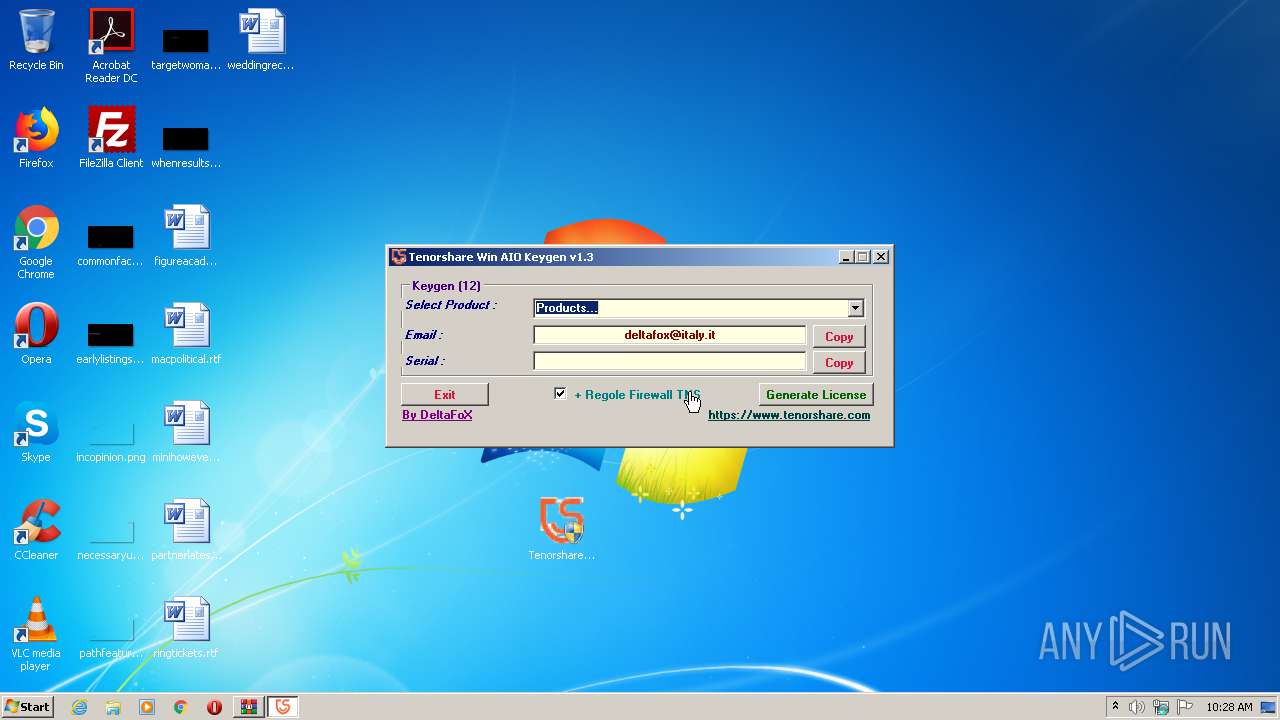
Task: Click Generate License button
Action: [x=816, y=394]
